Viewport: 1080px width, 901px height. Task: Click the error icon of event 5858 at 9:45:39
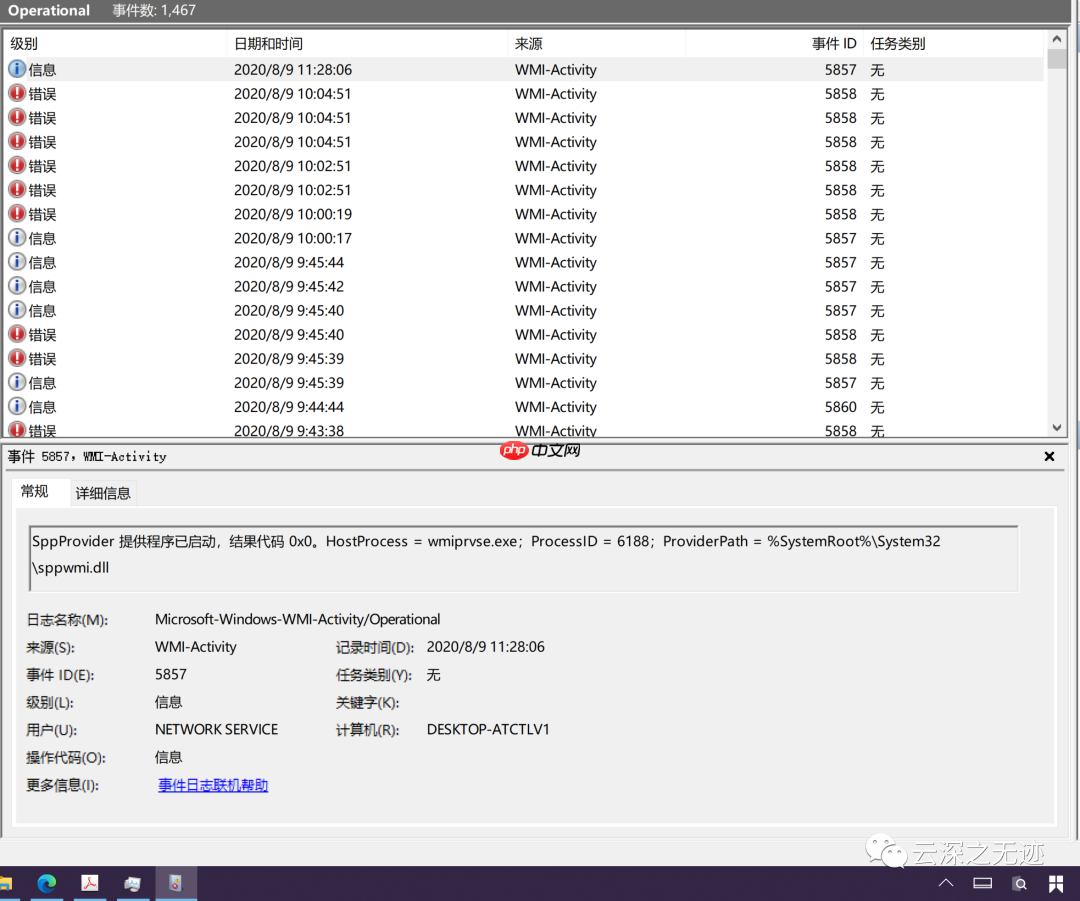17,358
